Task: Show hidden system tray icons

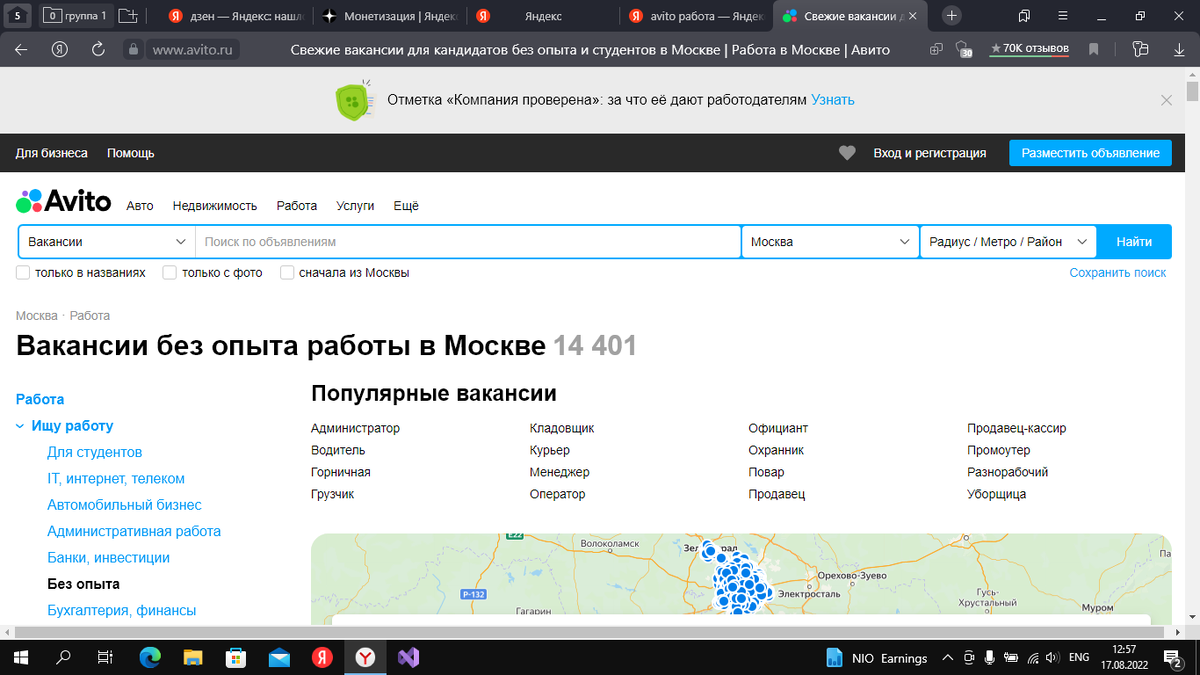Action: 947,658
